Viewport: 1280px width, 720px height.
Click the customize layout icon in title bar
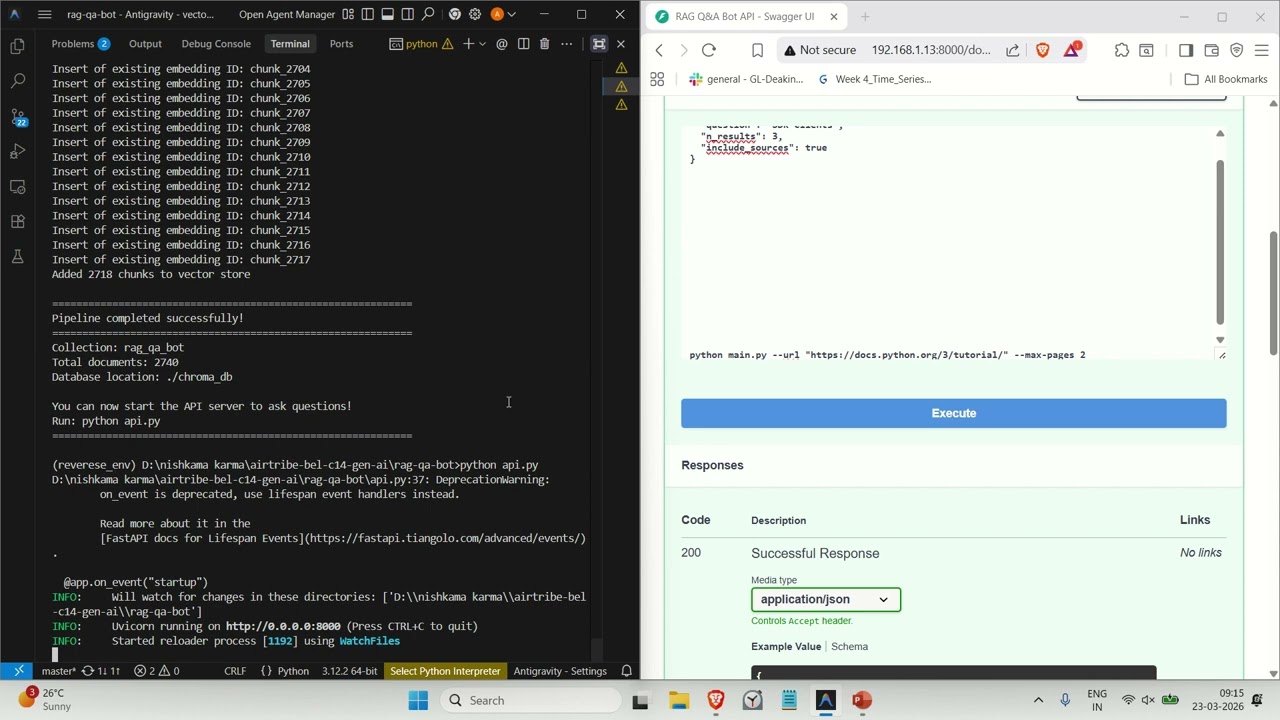click(348, 14)
